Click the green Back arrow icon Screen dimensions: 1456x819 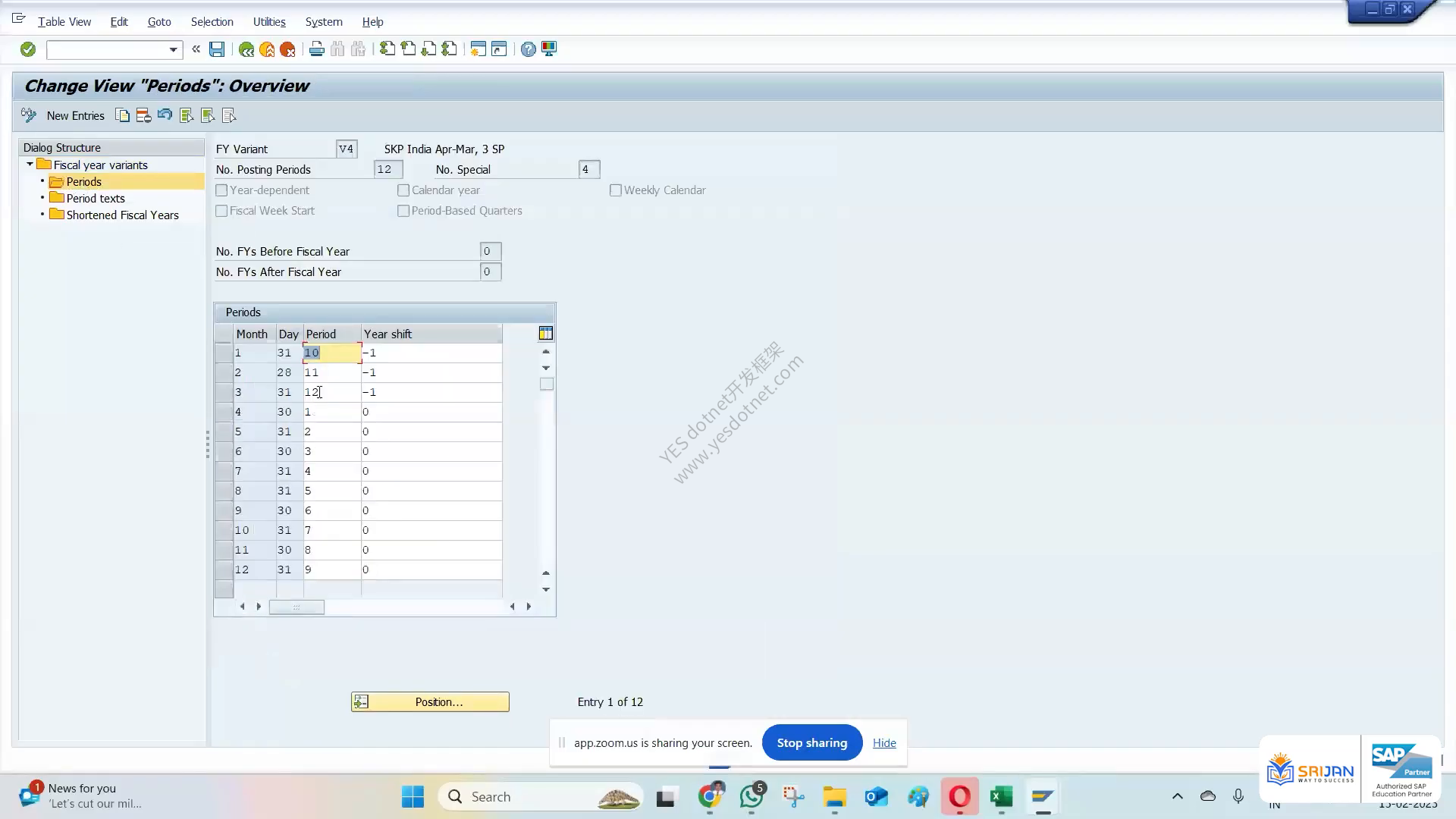(x=246, y=49)
